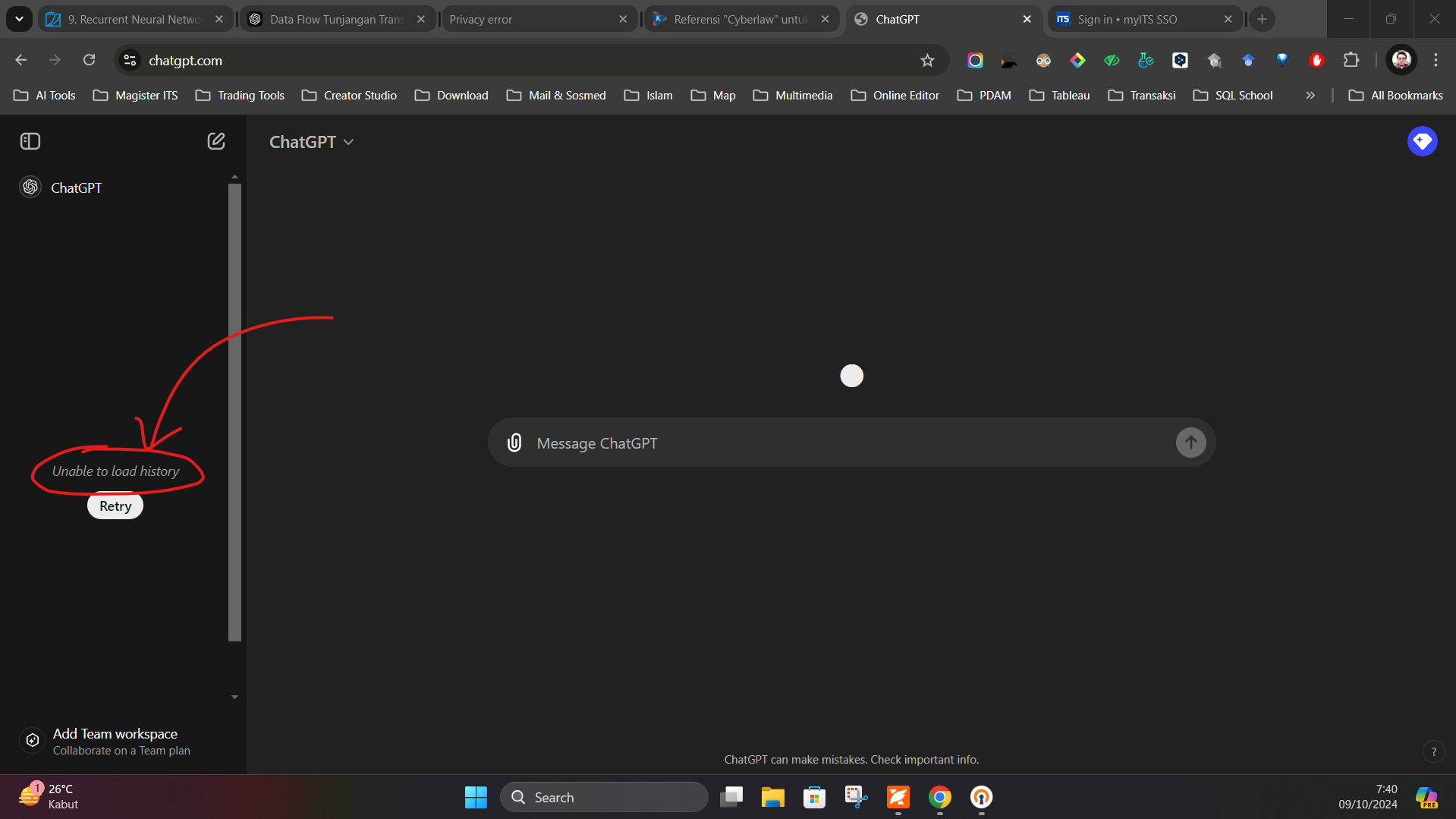Show more bookmarks with double chevron
The height and width of the screenshot is (819, 1456).
(x=1310, y=95)
